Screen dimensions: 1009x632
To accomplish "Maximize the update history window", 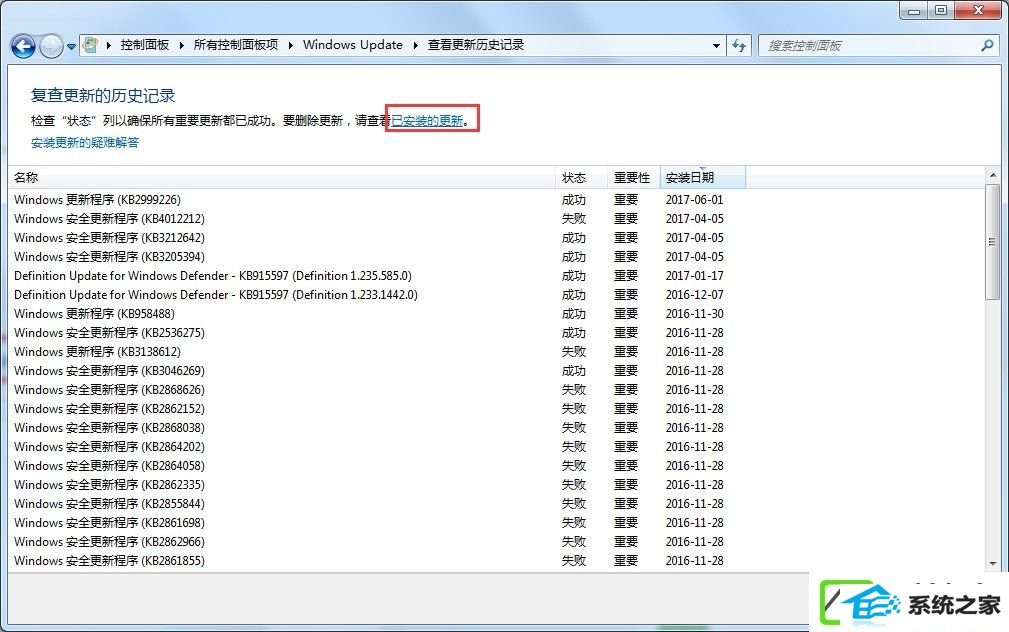I will [x=941, y=10].
